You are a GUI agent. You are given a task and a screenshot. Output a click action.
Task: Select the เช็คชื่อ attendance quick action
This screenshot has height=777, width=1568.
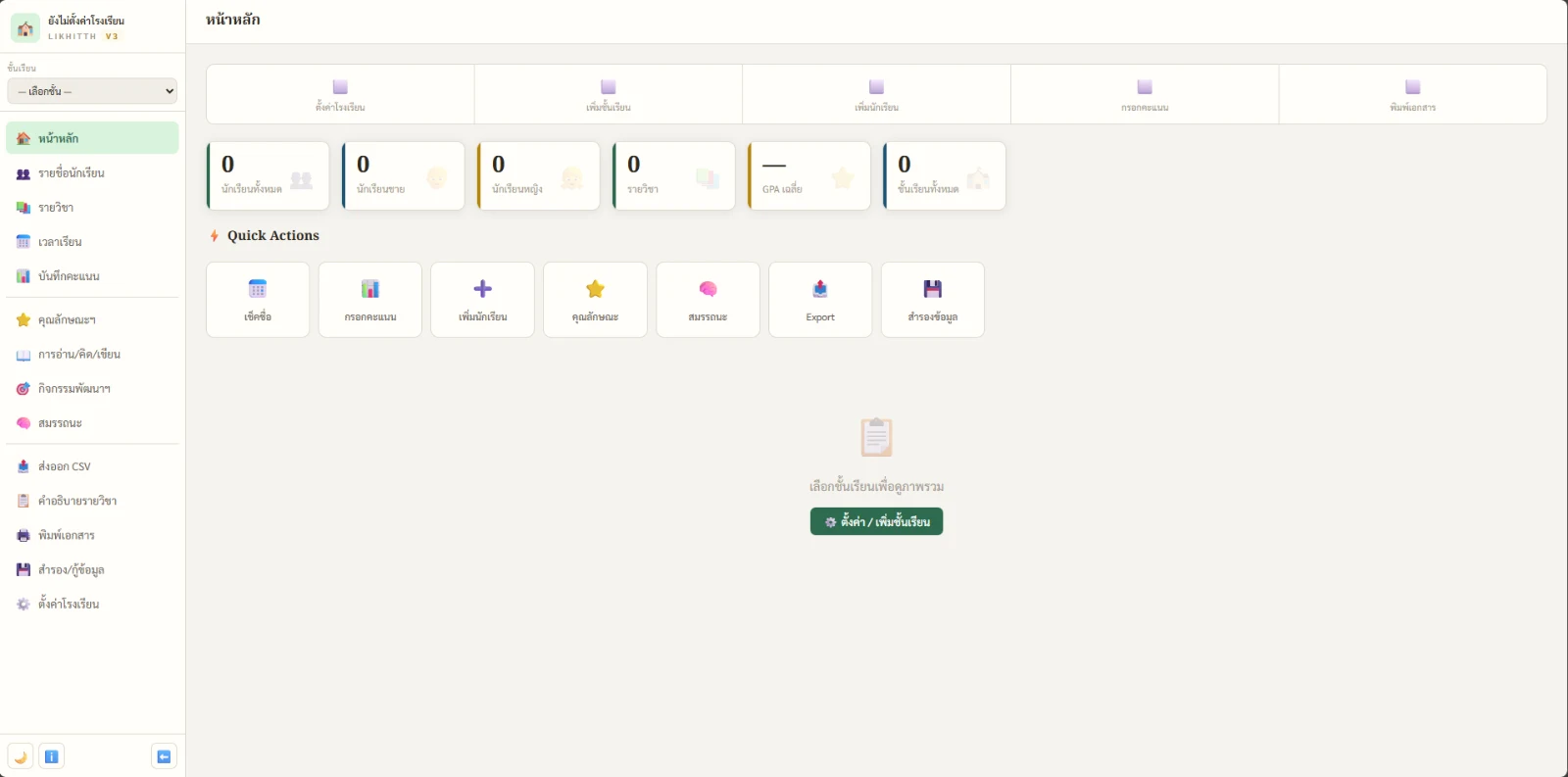tap(258, 300)
